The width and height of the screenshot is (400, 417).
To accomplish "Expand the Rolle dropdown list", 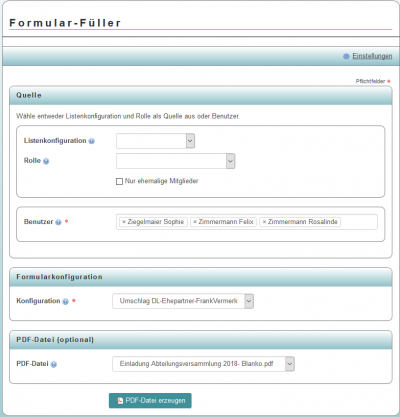I will click(176, 161).
